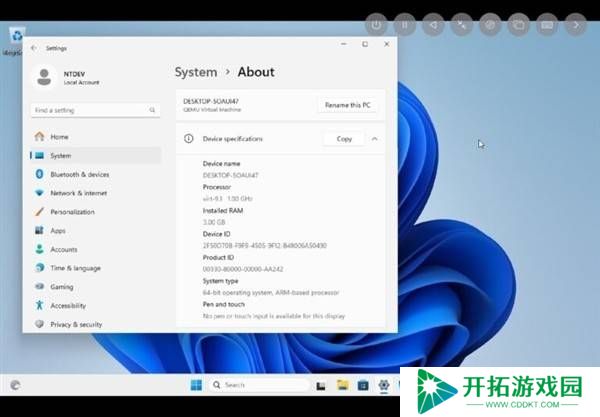Open the NTDEV local account profile
600x417 pixels.
pos(66,78)
